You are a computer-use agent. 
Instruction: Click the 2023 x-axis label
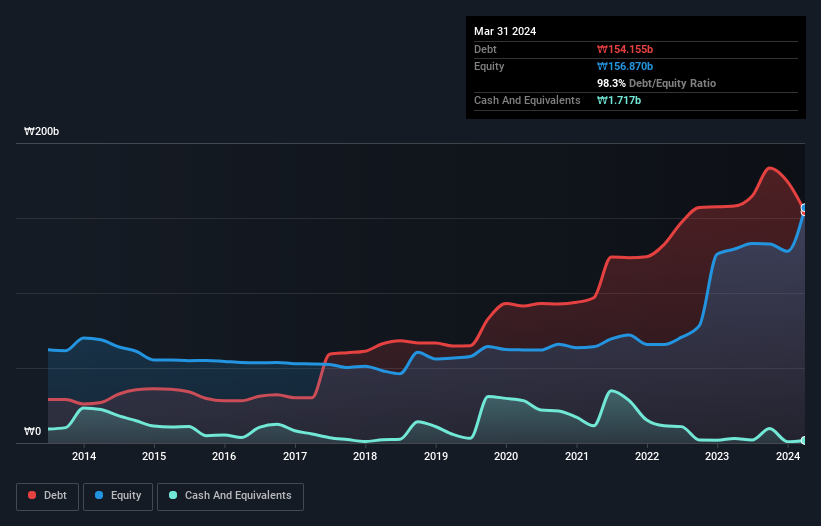point(717,456)
